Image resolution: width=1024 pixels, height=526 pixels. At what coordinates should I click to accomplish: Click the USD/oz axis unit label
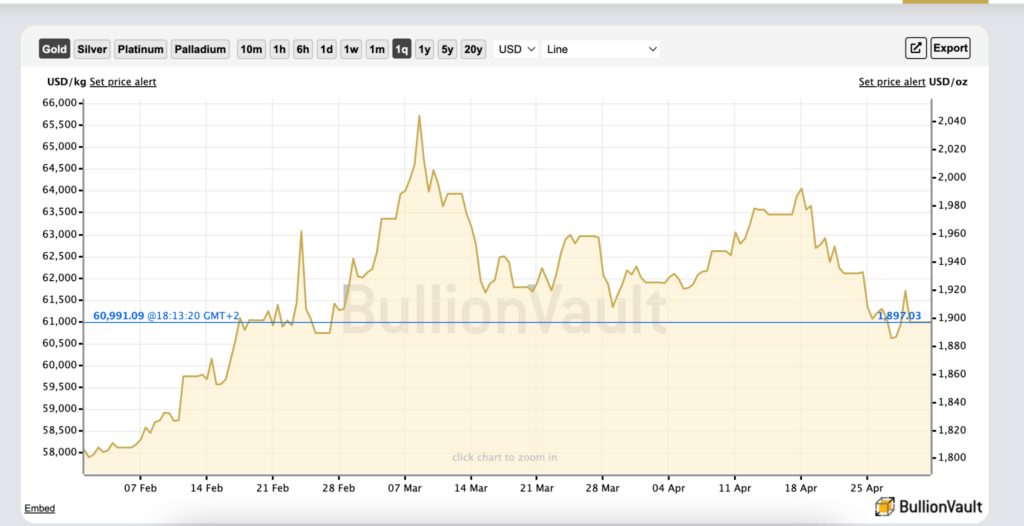tap(948, 82)
